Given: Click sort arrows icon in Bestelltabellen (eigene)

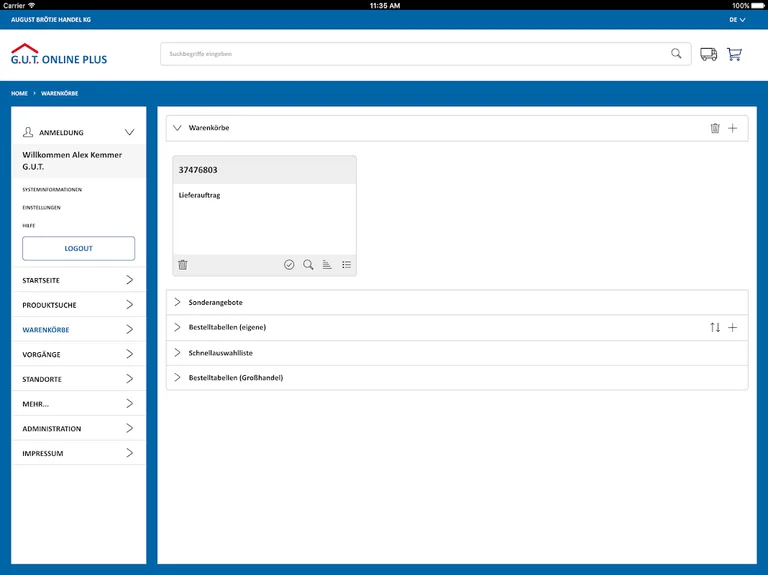Looking at the screenshot, I should (x=714, y=327).
